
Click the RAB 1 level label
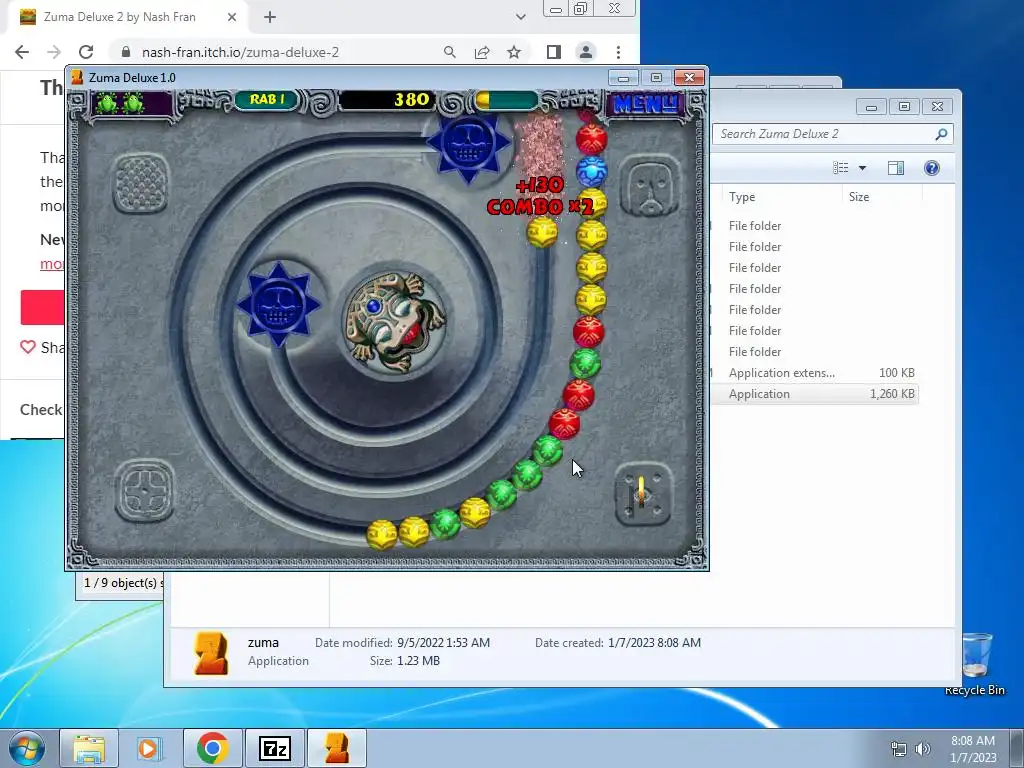click(x=267, y=99)
